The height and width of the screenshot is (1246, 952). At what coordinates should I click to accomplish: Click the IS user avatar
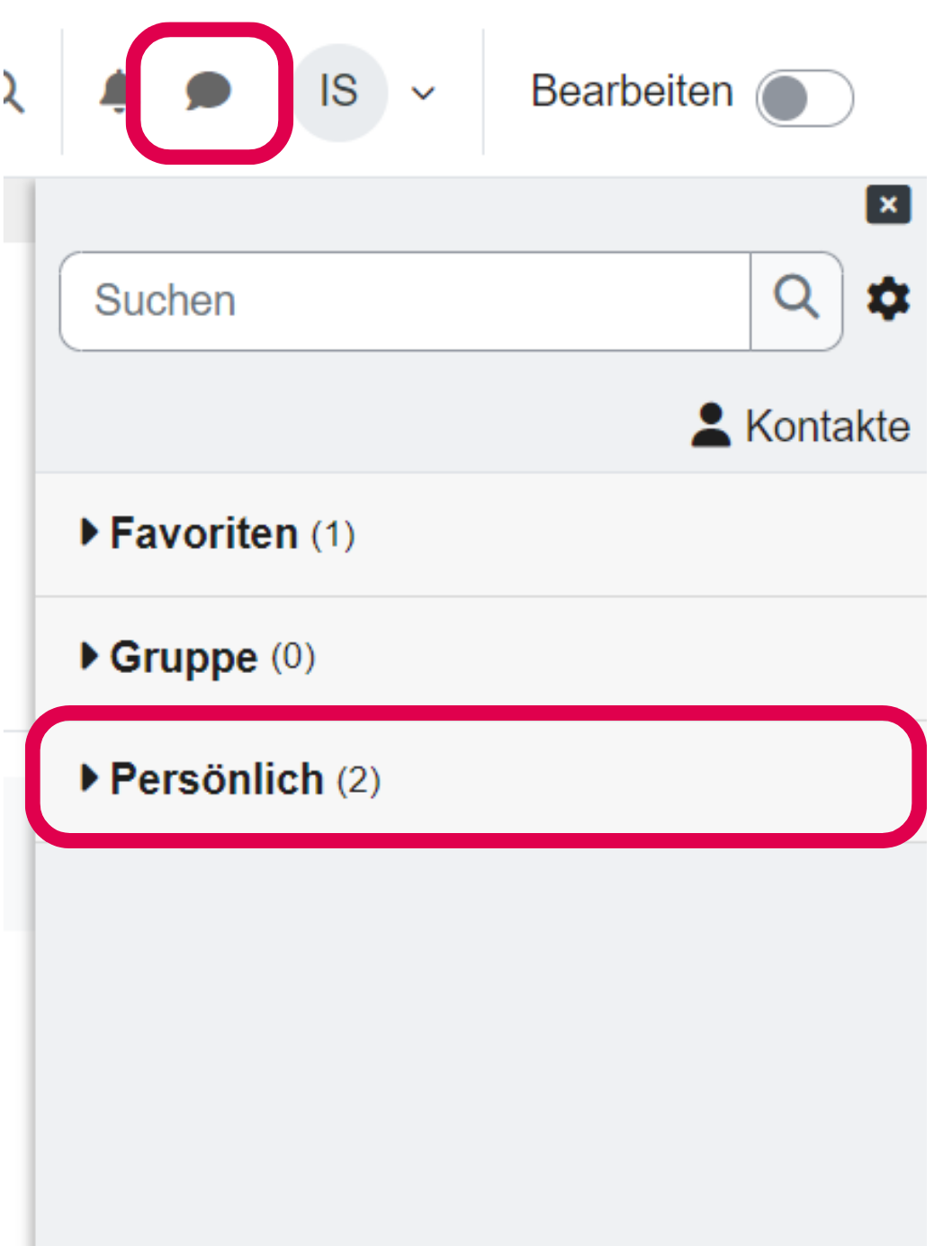[x=339, y=92]
